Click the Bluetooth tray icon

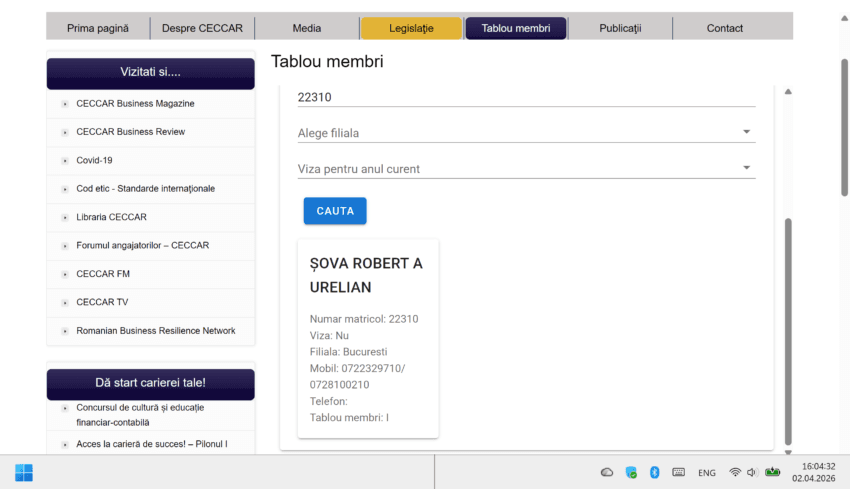pos(654,472)
